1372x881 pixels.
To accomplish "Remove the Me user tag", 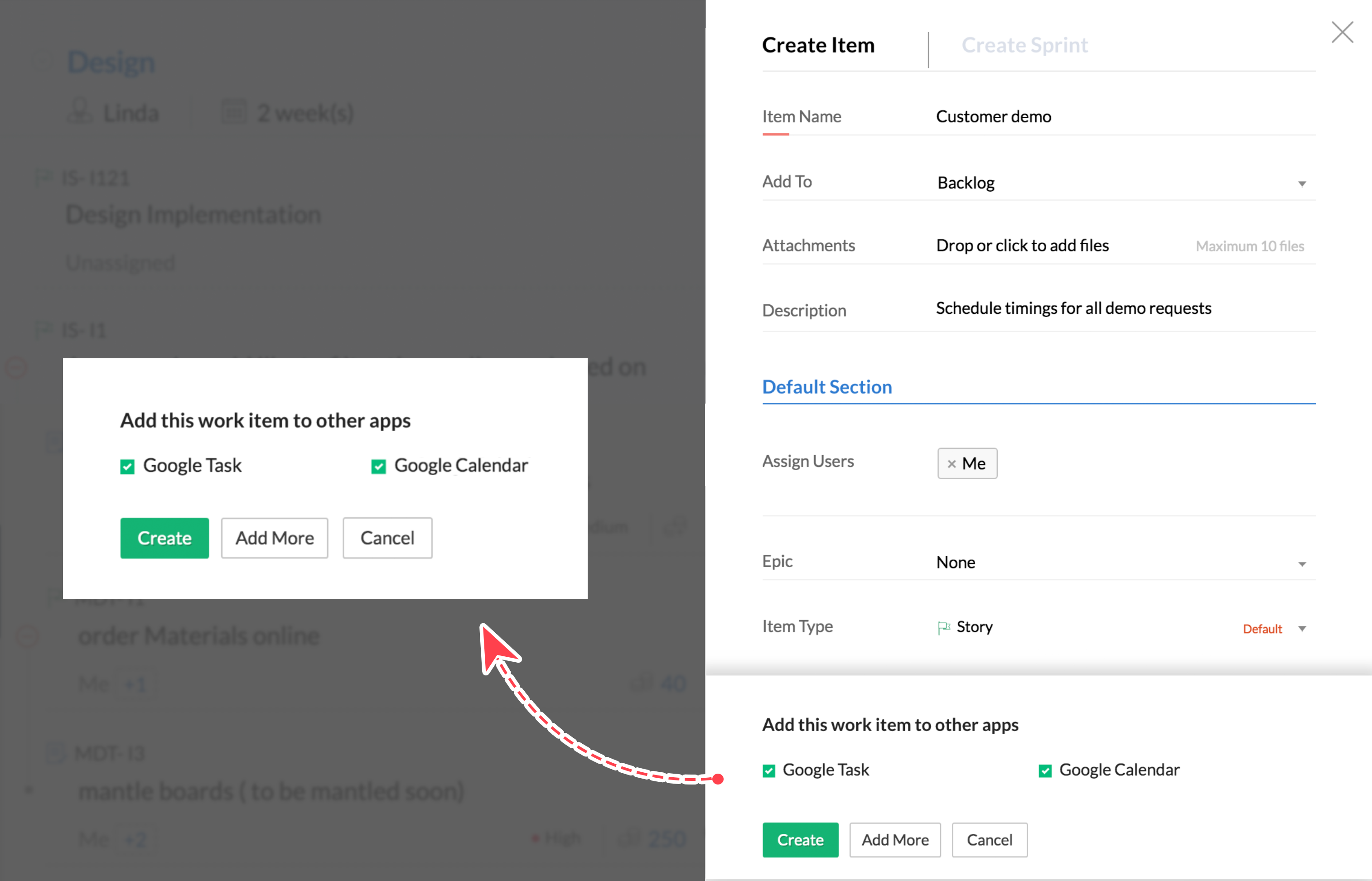I will click(952, 464).
